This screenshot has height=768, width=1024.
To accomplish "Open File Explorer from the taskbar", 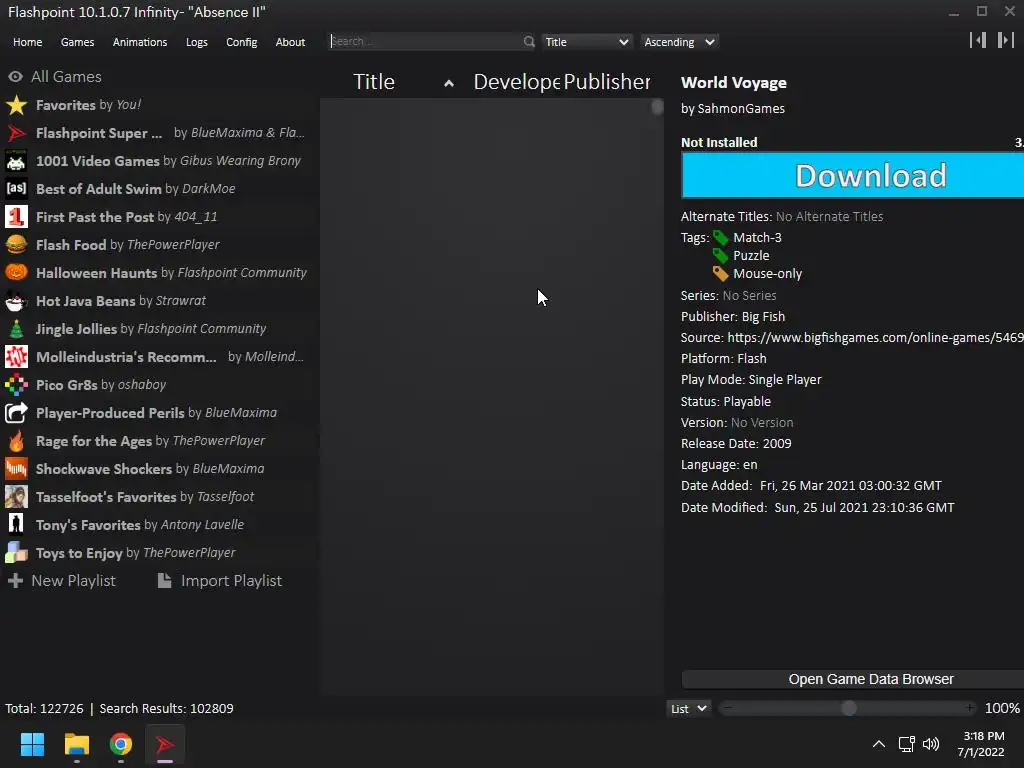I will tap(76, 744).
